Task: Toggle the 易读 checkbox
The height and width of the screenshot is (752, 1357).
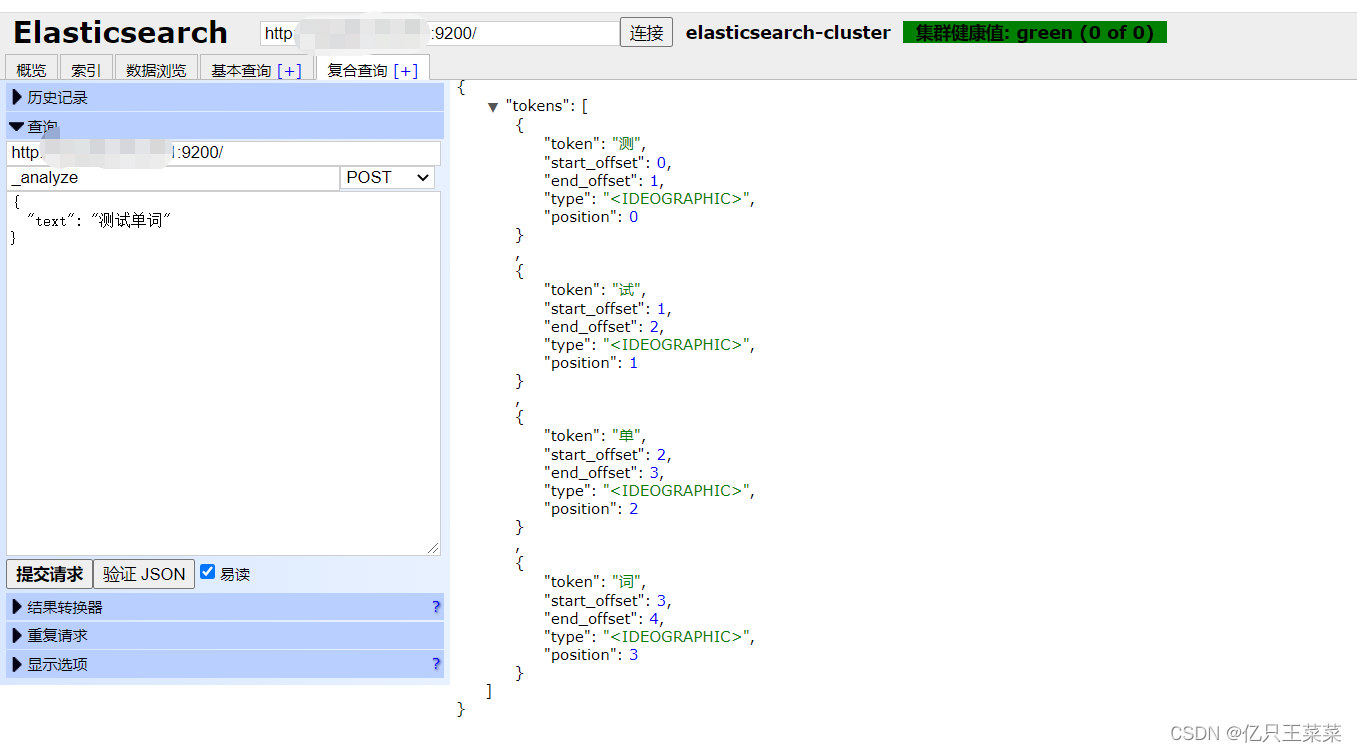Action: point(208,572)
